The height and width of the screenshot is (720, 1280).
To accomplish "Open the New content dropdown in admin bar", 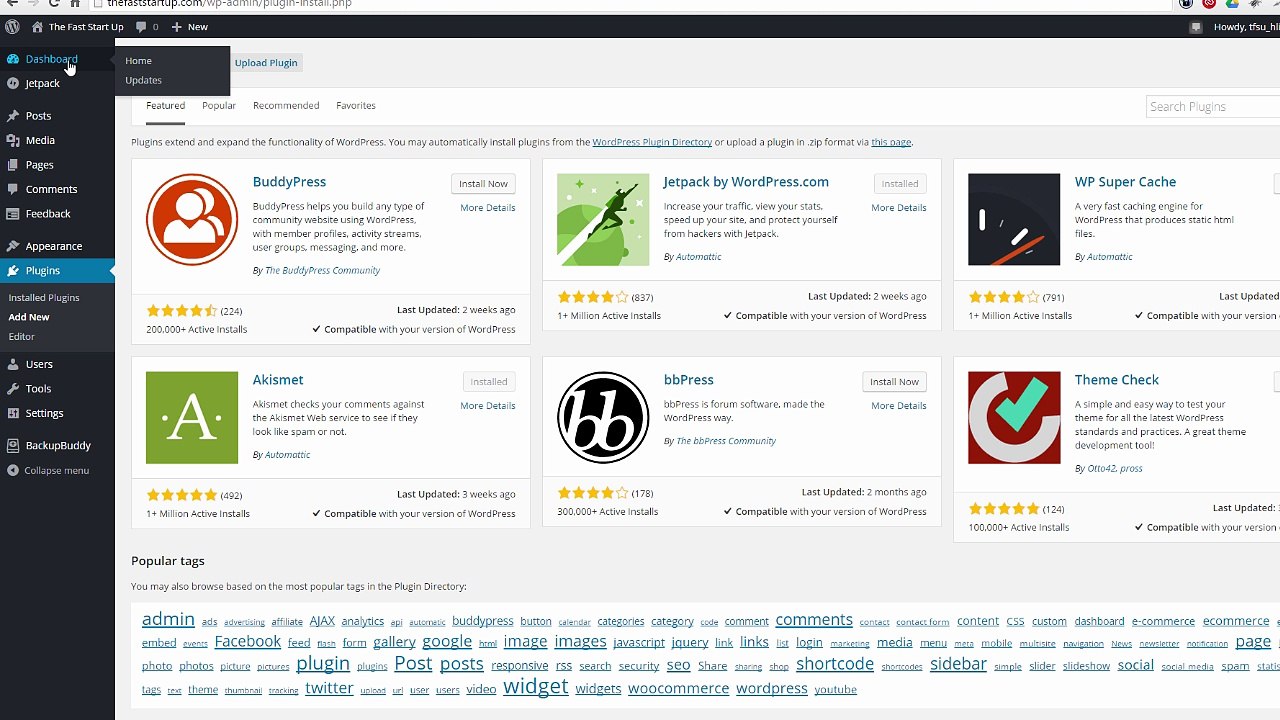I will tap(189, 27).
